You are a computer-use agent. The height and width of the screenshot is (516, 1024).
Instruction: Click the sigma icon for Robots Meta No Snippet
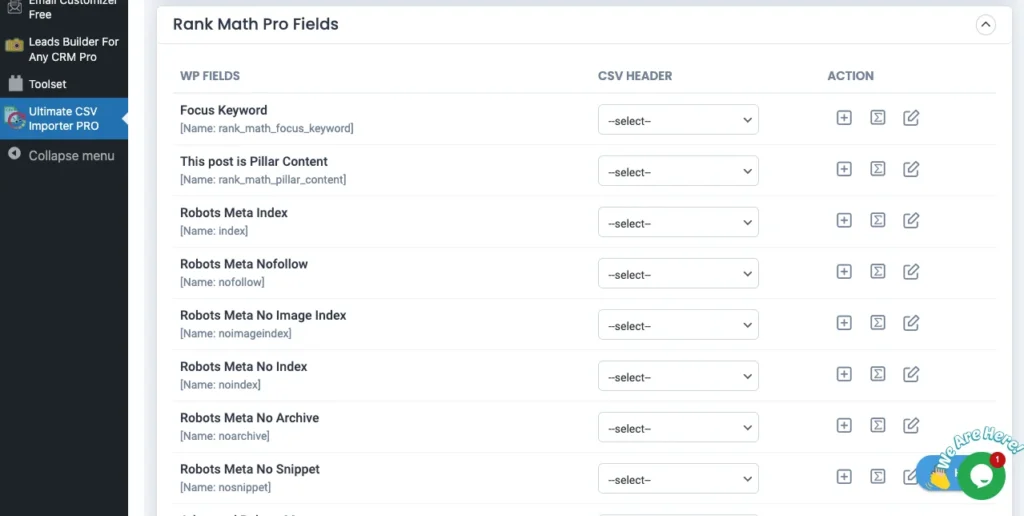pyautogui.click(x=877, y=476)
